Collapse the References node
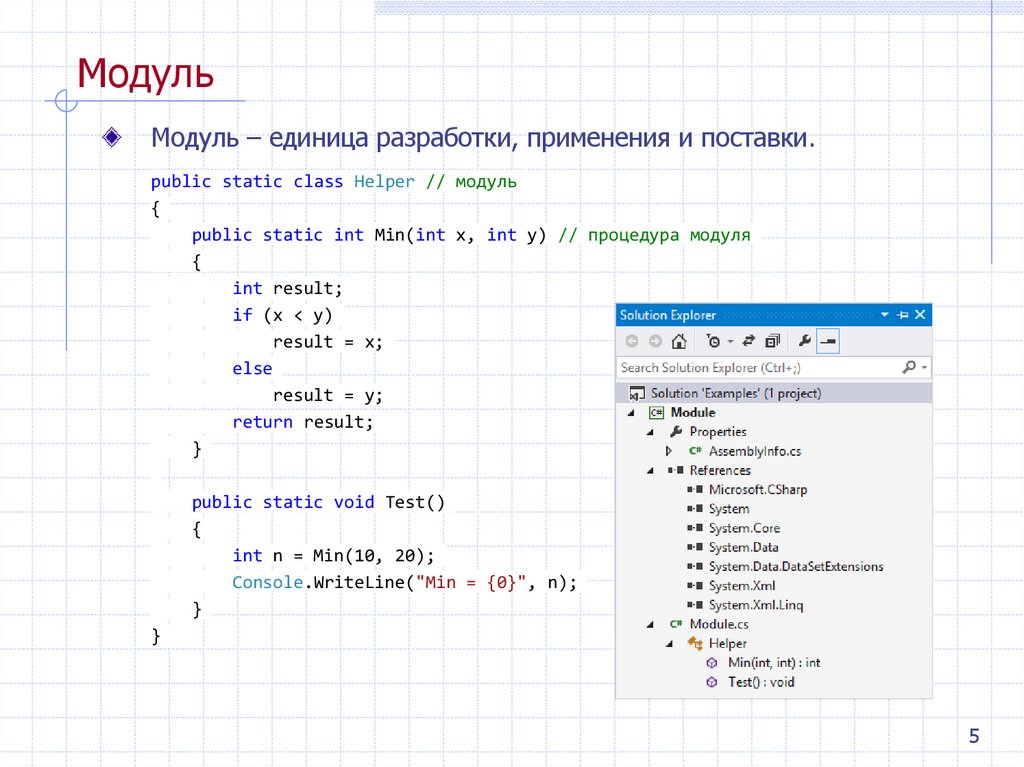 point(648,470)
